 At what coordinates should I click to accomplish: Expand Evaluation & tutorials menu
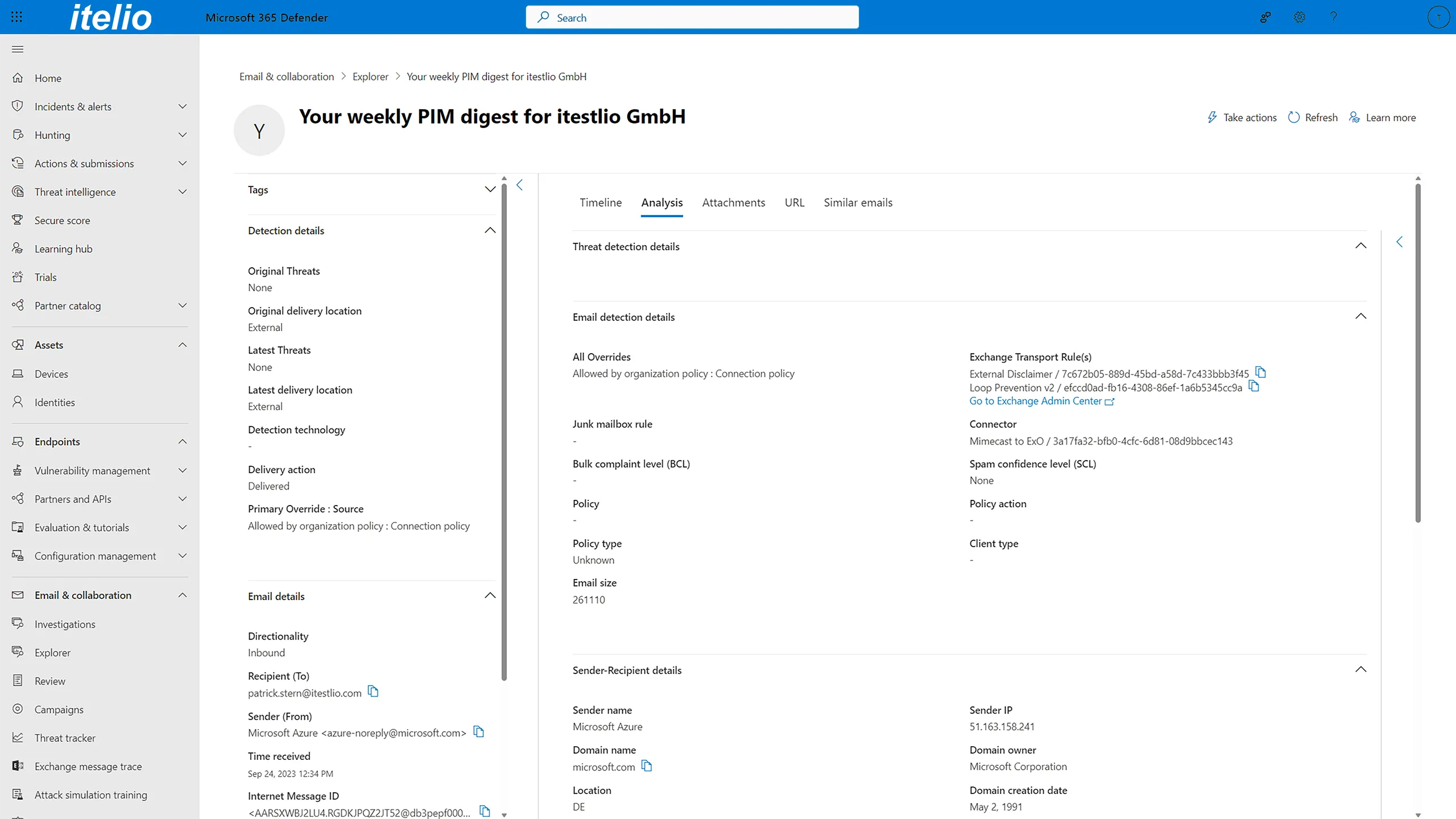click(183, 527)
